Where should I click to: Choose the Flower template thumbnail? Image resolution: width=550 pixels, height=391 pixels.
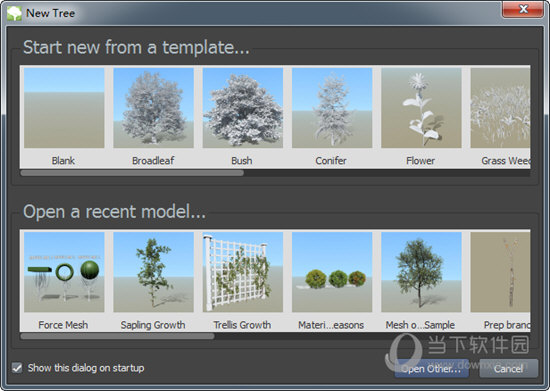[x=421, y=108]
